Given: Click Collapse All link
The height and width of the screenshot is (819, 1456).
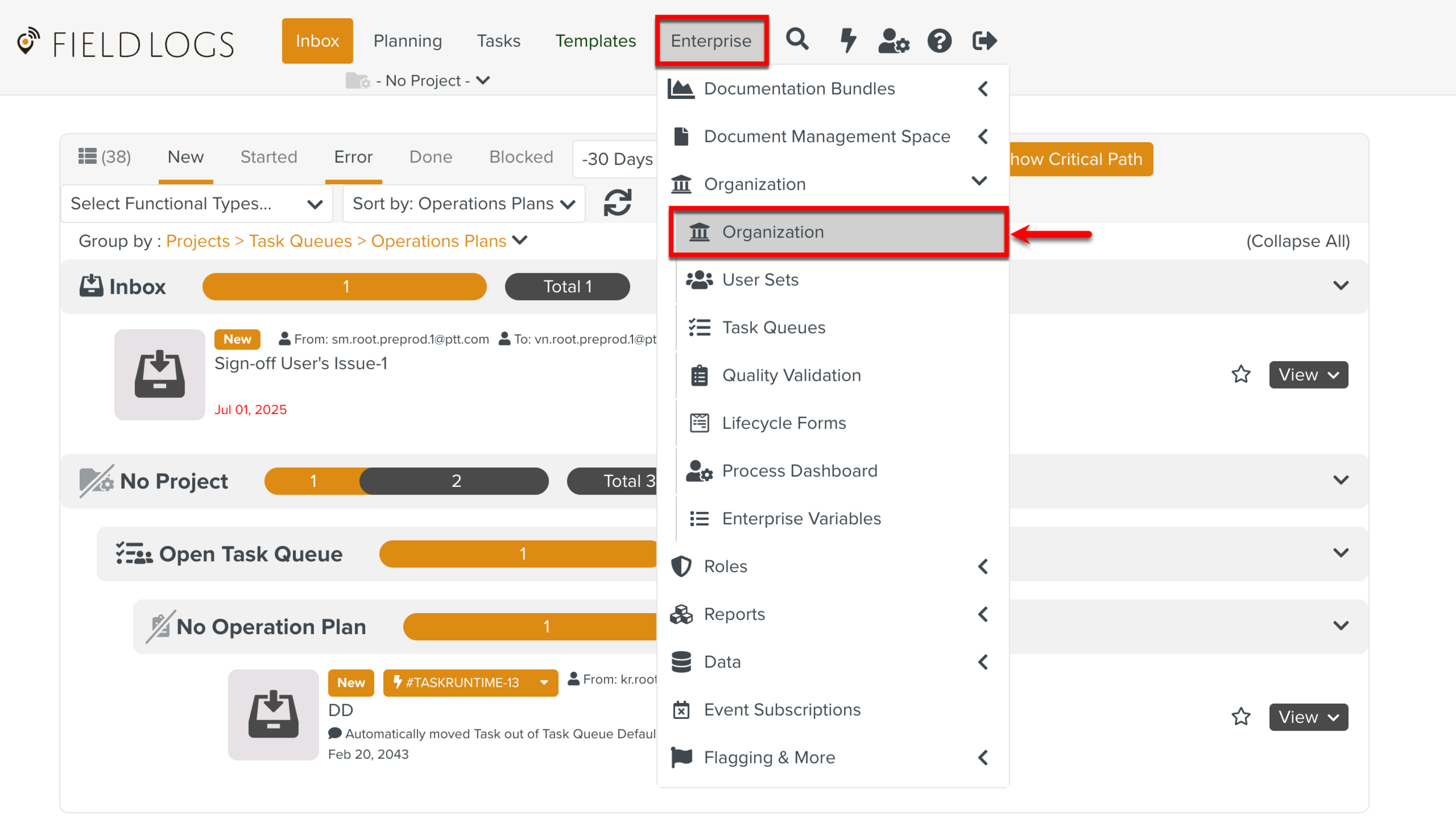Looking at the screenshot, I should (x=1298, y=241).
